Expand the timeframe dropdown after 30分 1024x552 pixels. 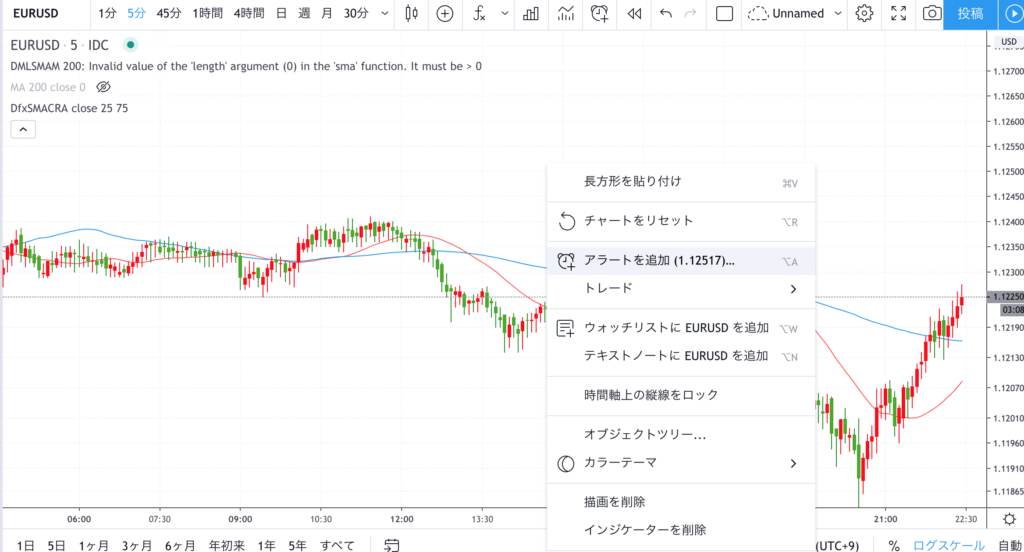tap(385, 14)
